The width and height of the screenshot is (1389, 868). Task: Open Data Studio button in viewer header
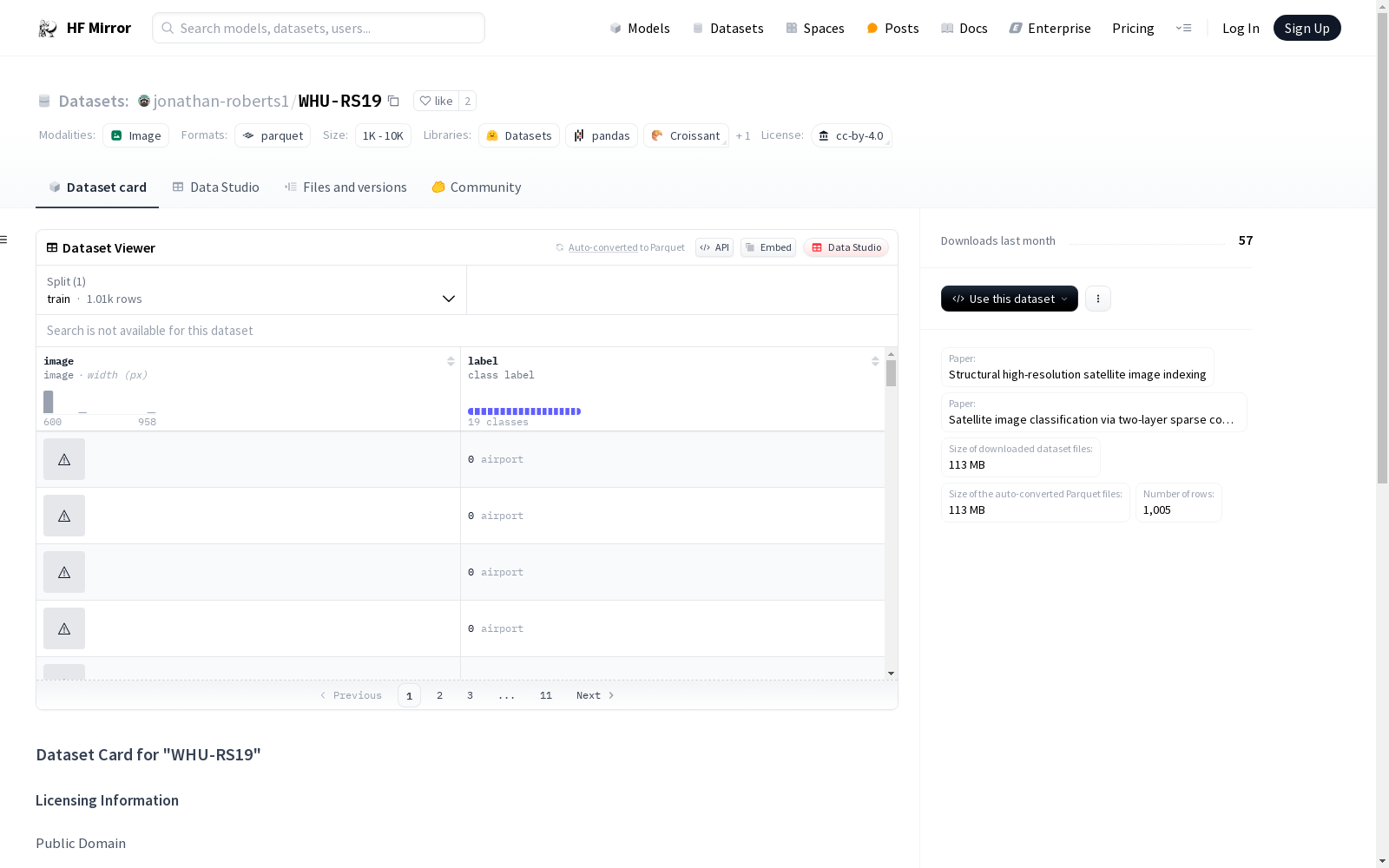point(846,247)
